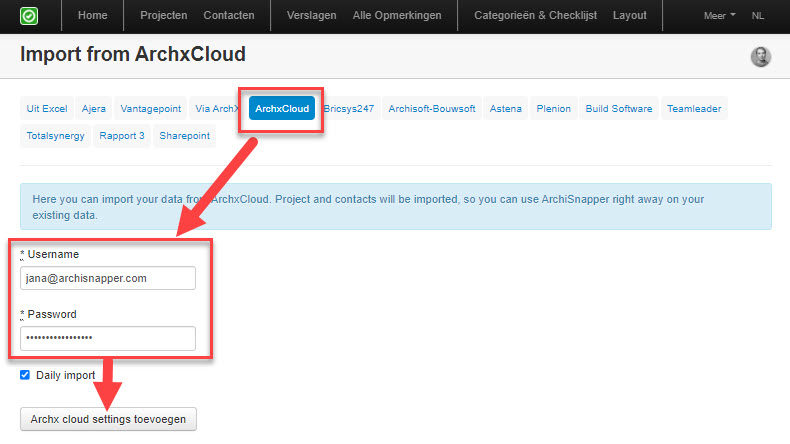The height and width of the screenshot is (444, 790).
Task: Select the Teamleader import tab
Action: (x=694, y=108)
